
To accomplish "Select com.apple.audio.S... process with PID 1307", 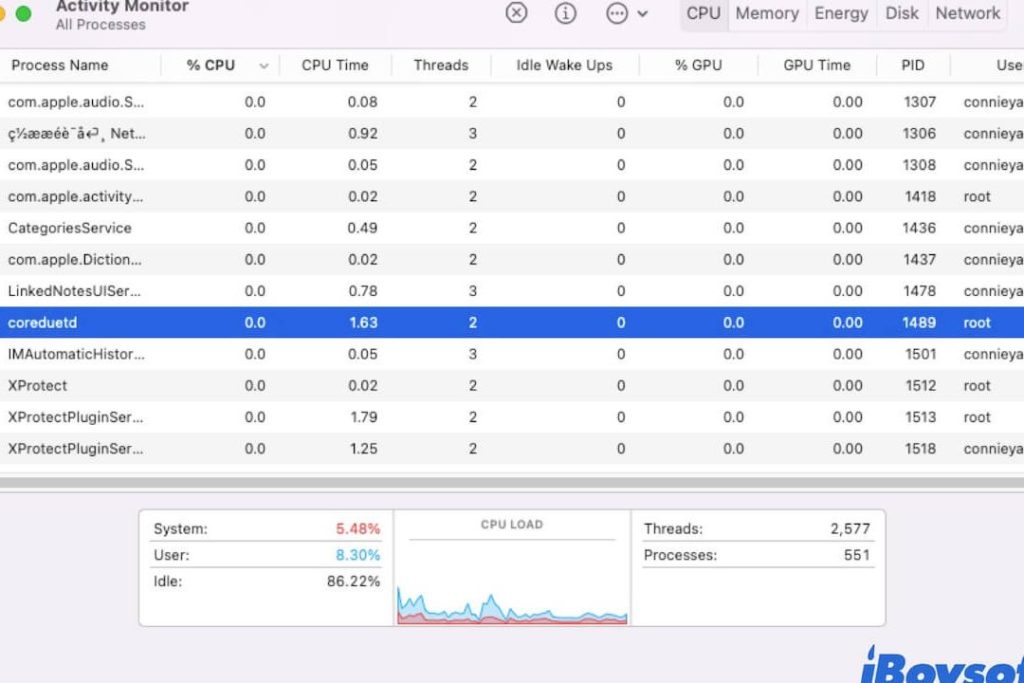I will pyautogui.click(x=512, y=102).
